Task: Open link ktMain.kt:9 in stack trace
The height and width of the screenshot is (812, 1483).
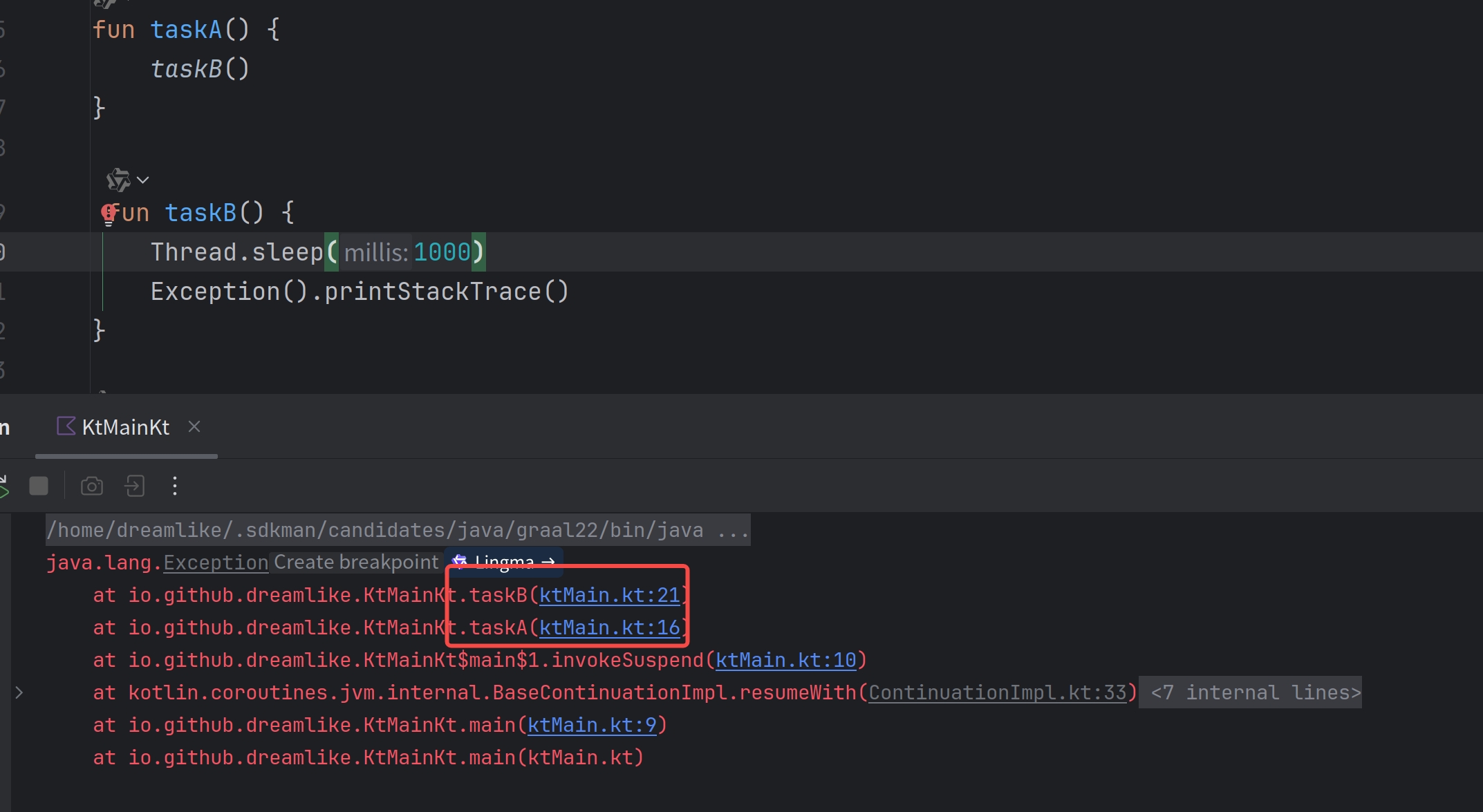Action: (592, 725)
